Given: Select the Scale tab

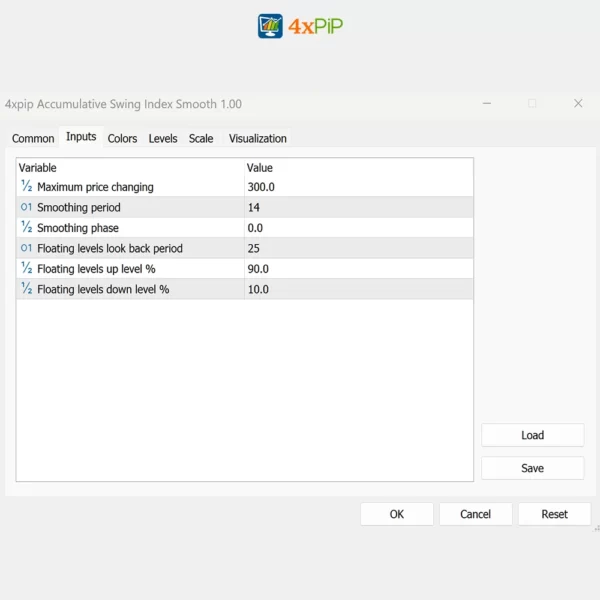Looking at the screenshot, I should 201,139.
